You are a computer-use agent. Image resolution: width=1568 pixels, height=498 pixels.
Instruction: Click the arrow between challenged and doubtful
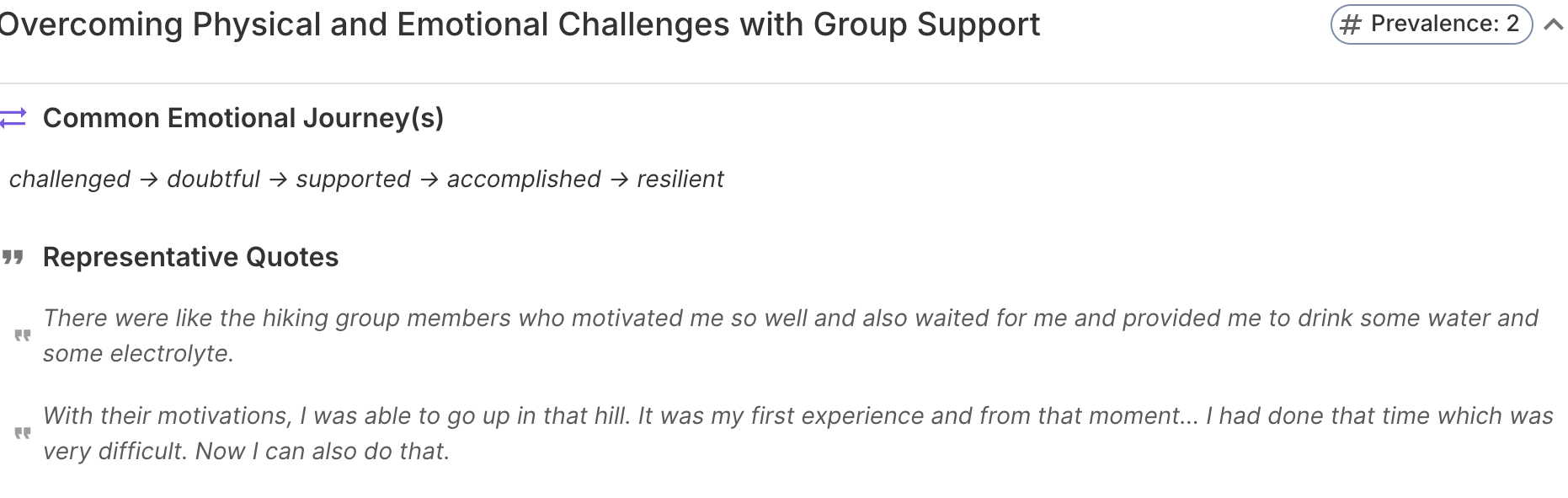coord(149,179)
